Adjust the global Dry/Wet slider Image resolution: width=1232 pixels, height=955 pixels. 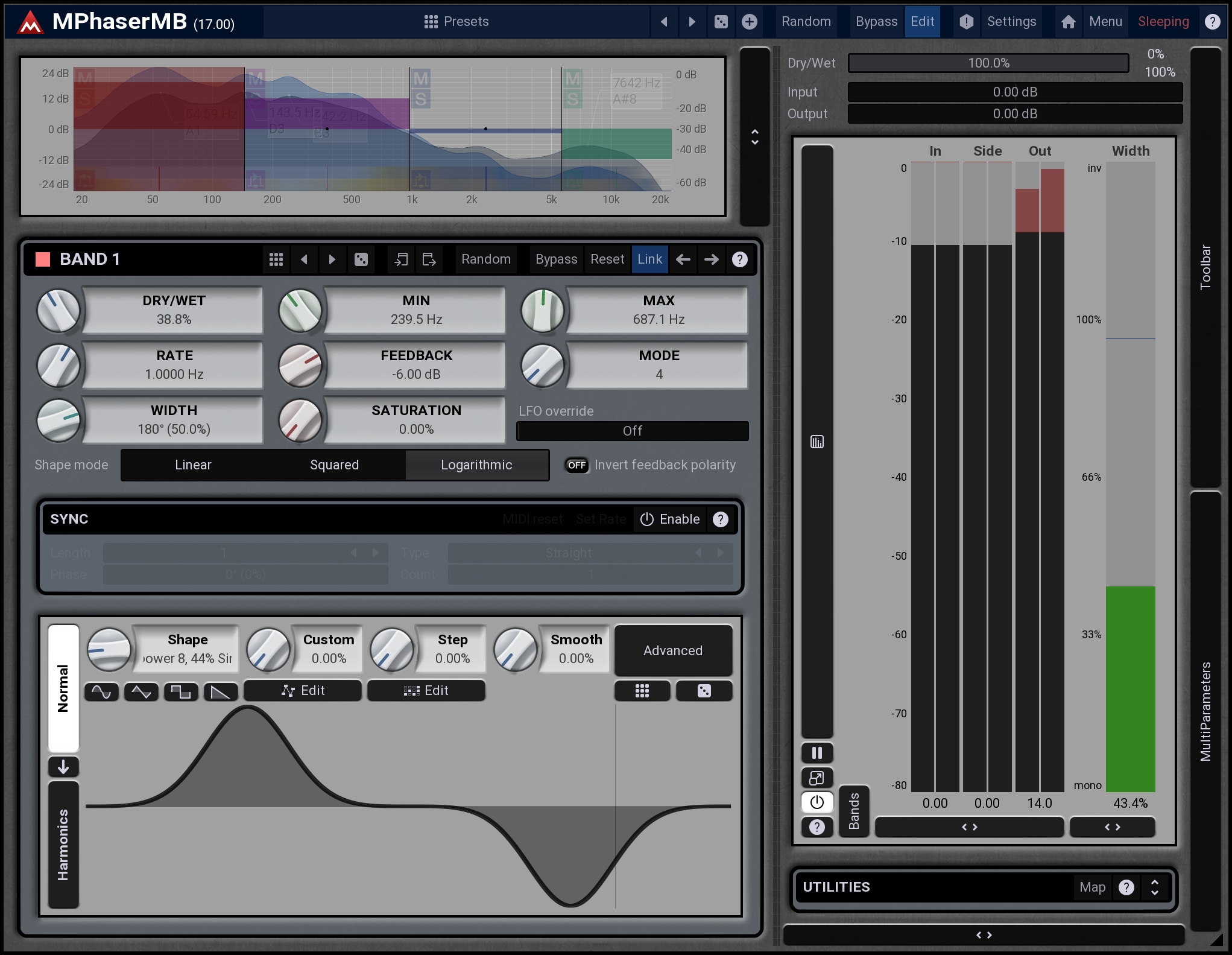988,63
